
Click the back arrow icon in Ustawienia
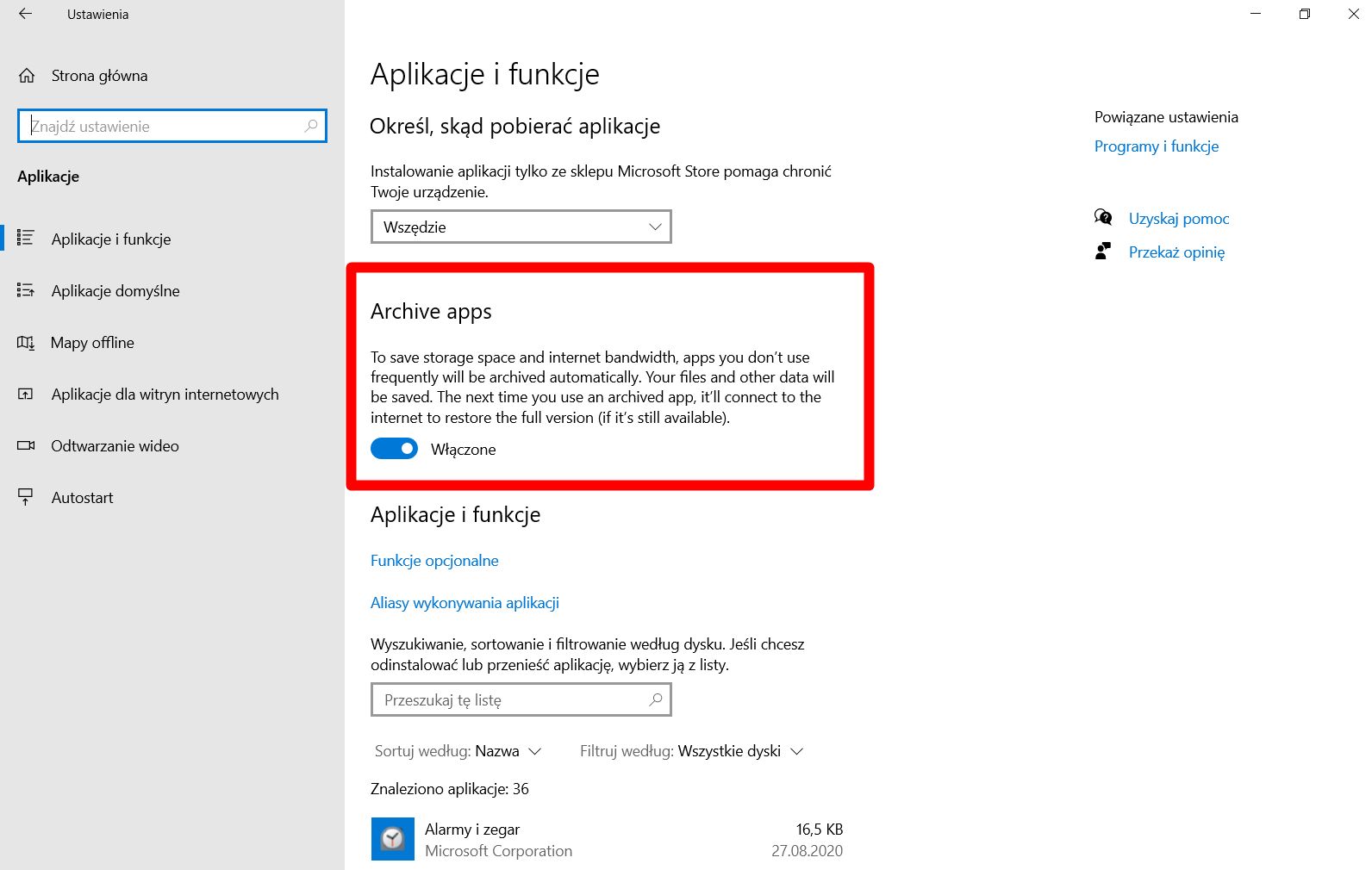(x=25, y=14)
